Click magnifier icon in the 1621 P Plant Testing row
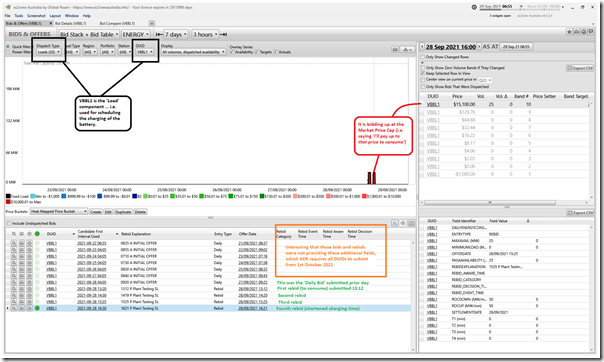The image size is (604, 362). (x=14, y=308)
